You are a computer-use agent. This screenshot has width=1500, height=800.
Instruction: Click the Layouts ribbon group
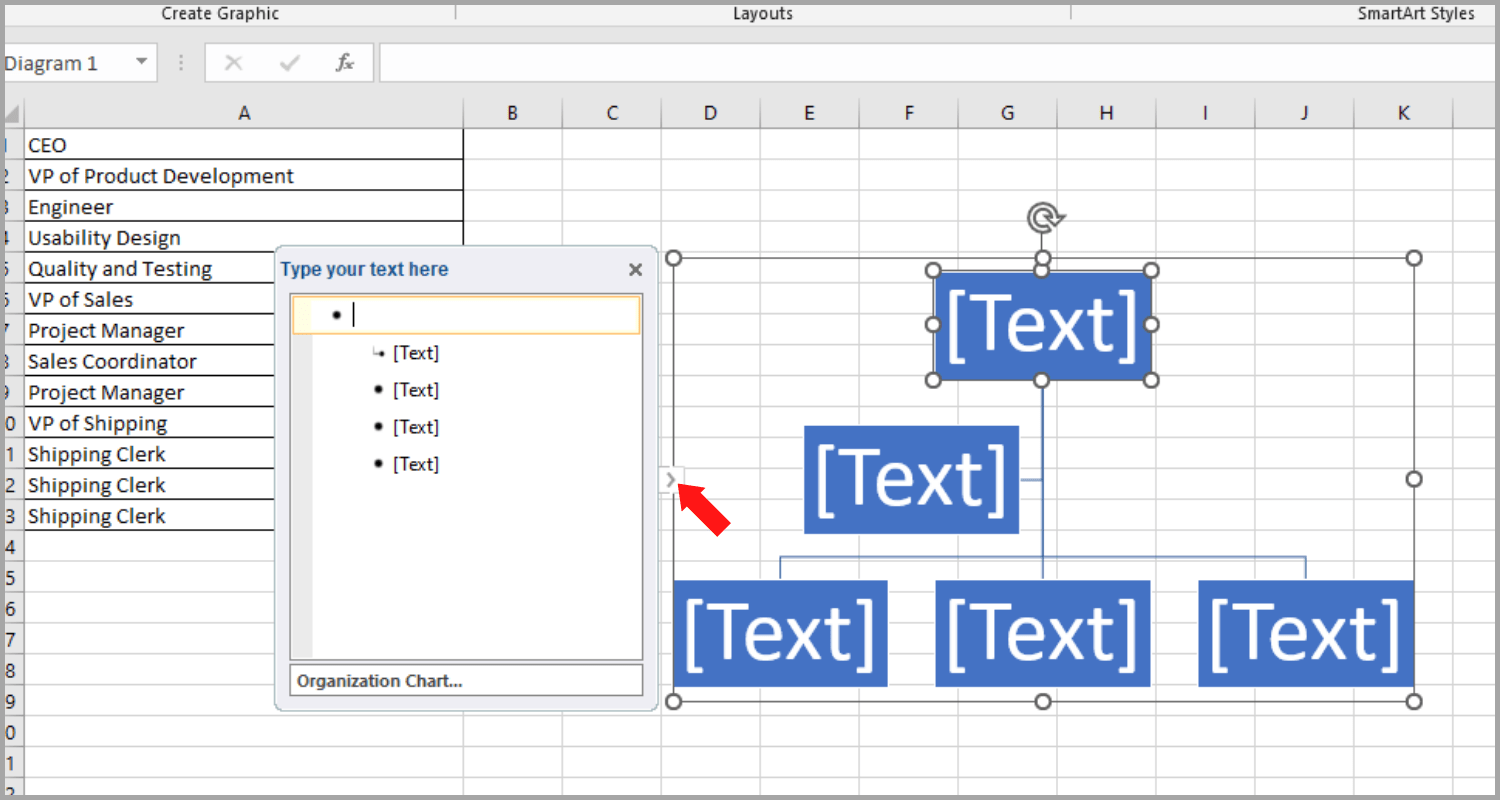[x=762, y=13]
